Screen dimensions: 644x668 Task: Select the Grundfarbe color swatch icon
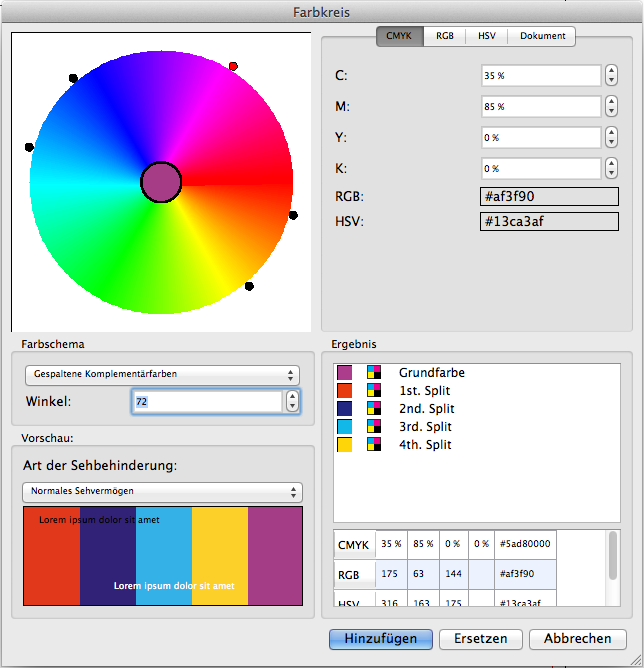[345, 373]
